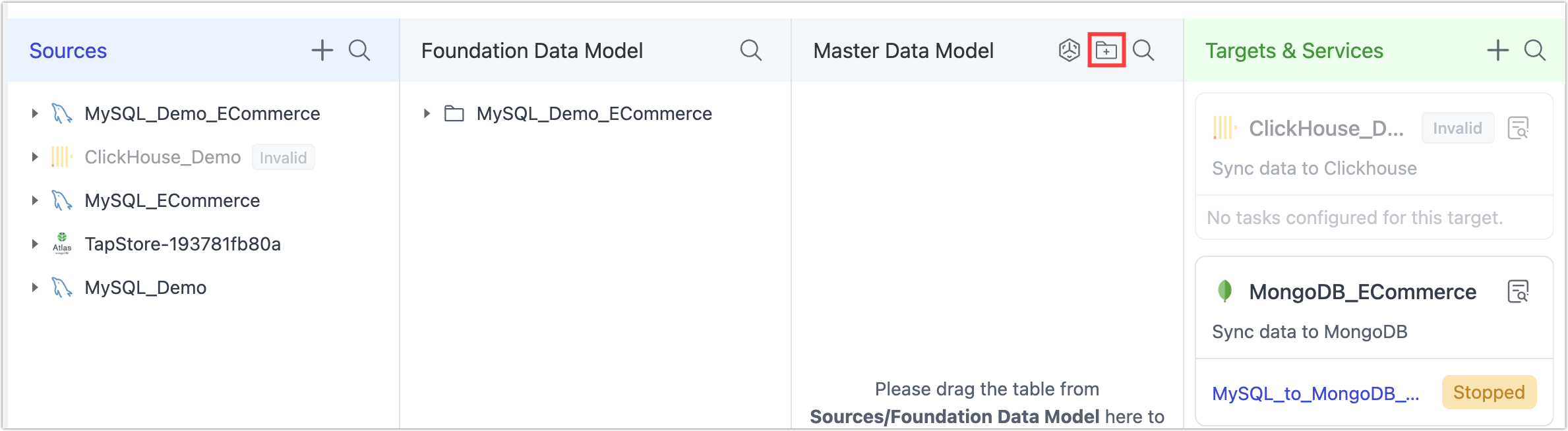The width and height of the screenshot is (1568, 431).
Task: Select TapStore-193781fb80a in Sources list
Action: [183, 244]
